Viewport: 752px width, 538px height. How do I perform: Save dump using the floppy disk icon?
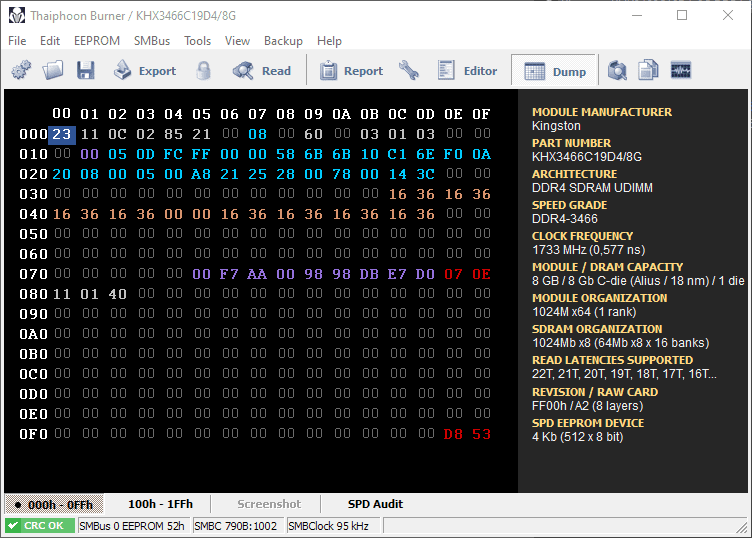pos(86,70)
